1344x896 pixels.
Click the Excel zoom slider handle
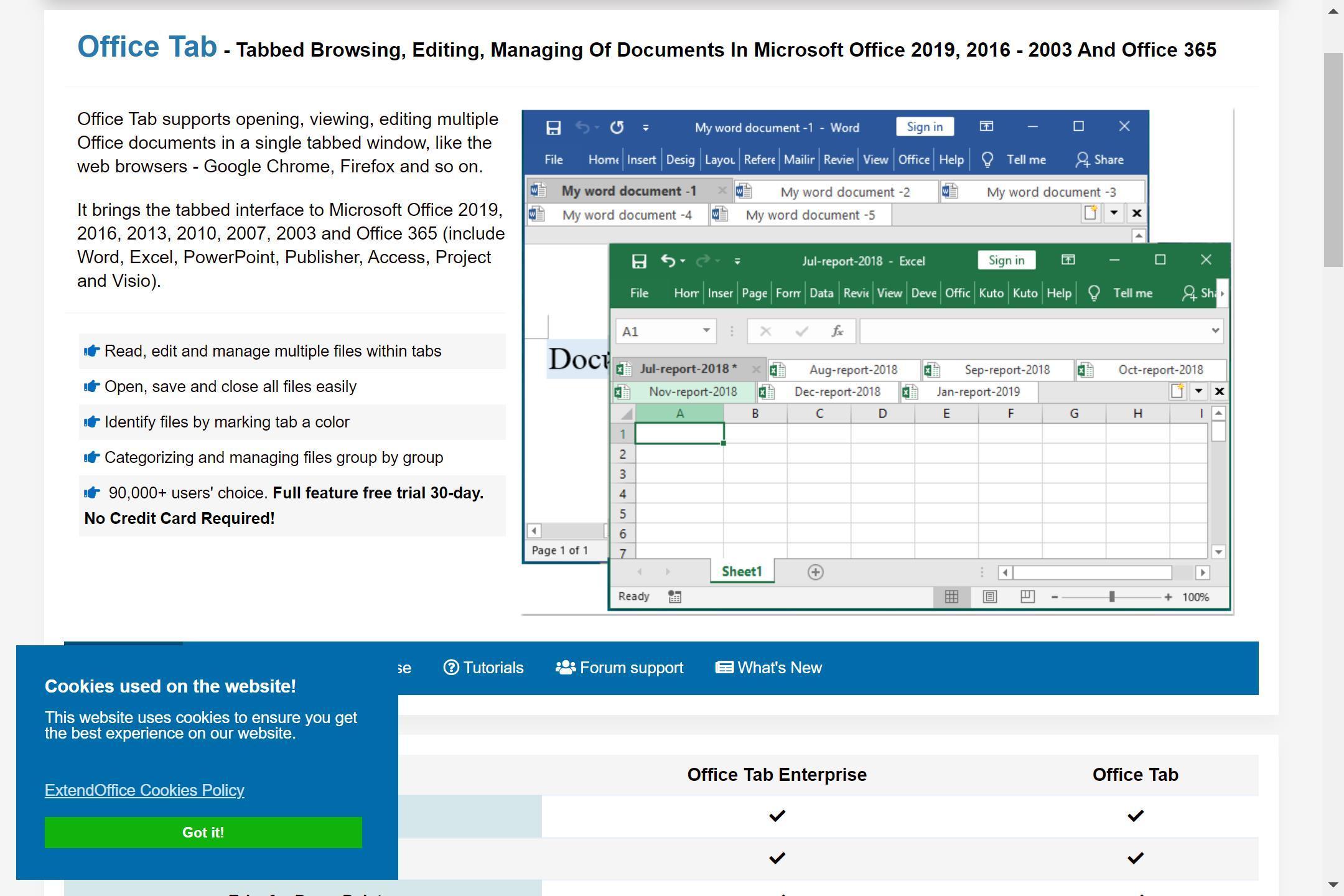click(1111, 597)
